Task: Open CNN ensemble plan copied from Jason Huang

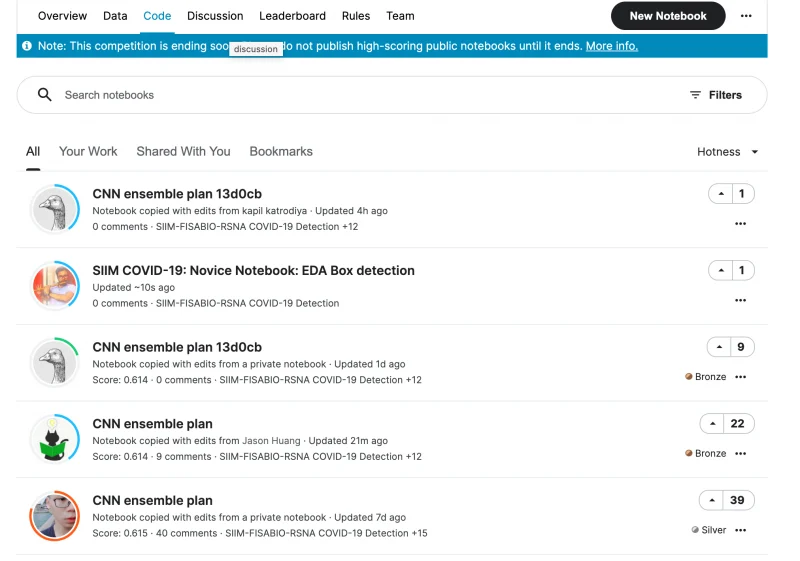Action: click(x=153, y=424)
